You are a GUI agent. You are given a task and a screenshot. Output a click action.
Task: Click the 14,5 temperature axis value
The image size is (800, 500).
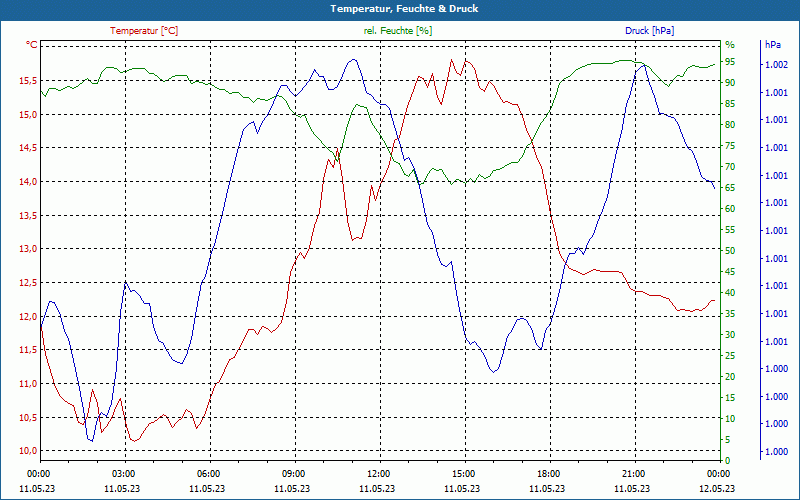28,148
